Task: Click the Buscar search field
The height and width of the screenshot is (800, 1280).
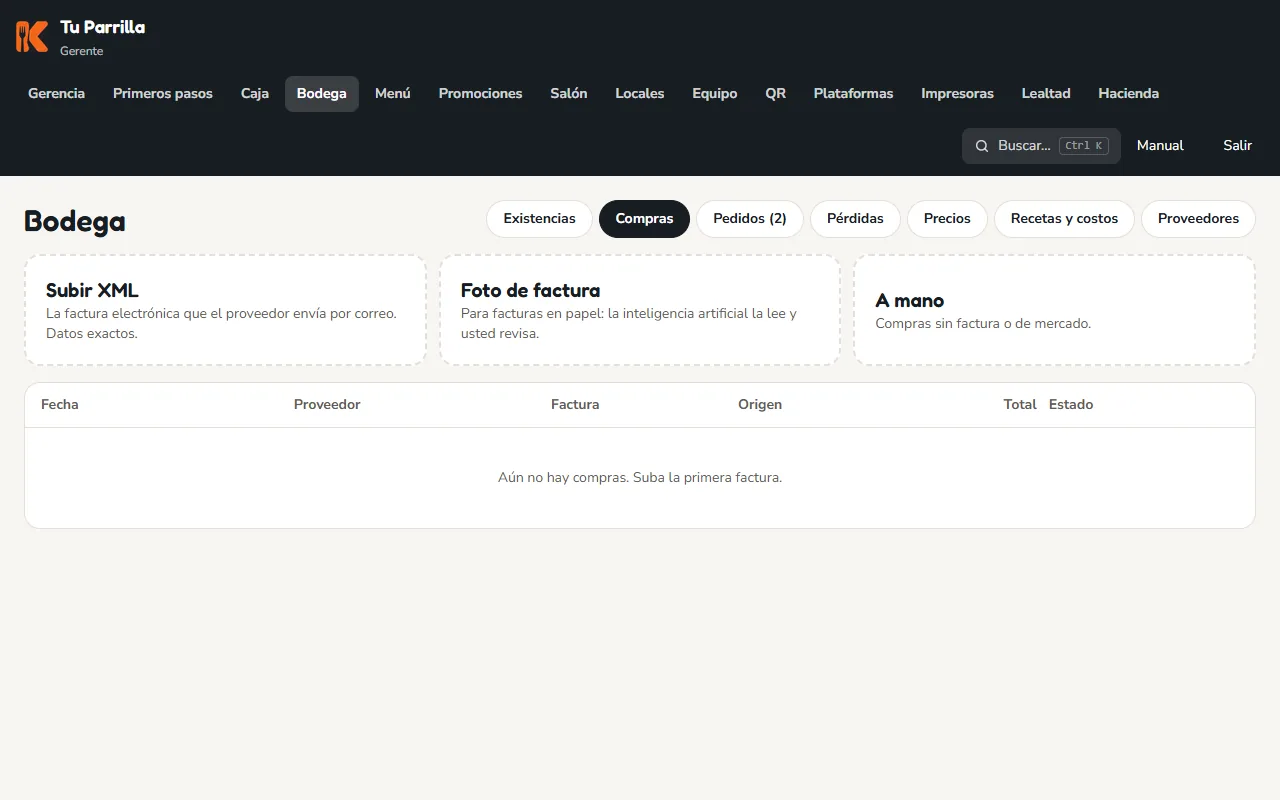Action: click(1041, 146)
